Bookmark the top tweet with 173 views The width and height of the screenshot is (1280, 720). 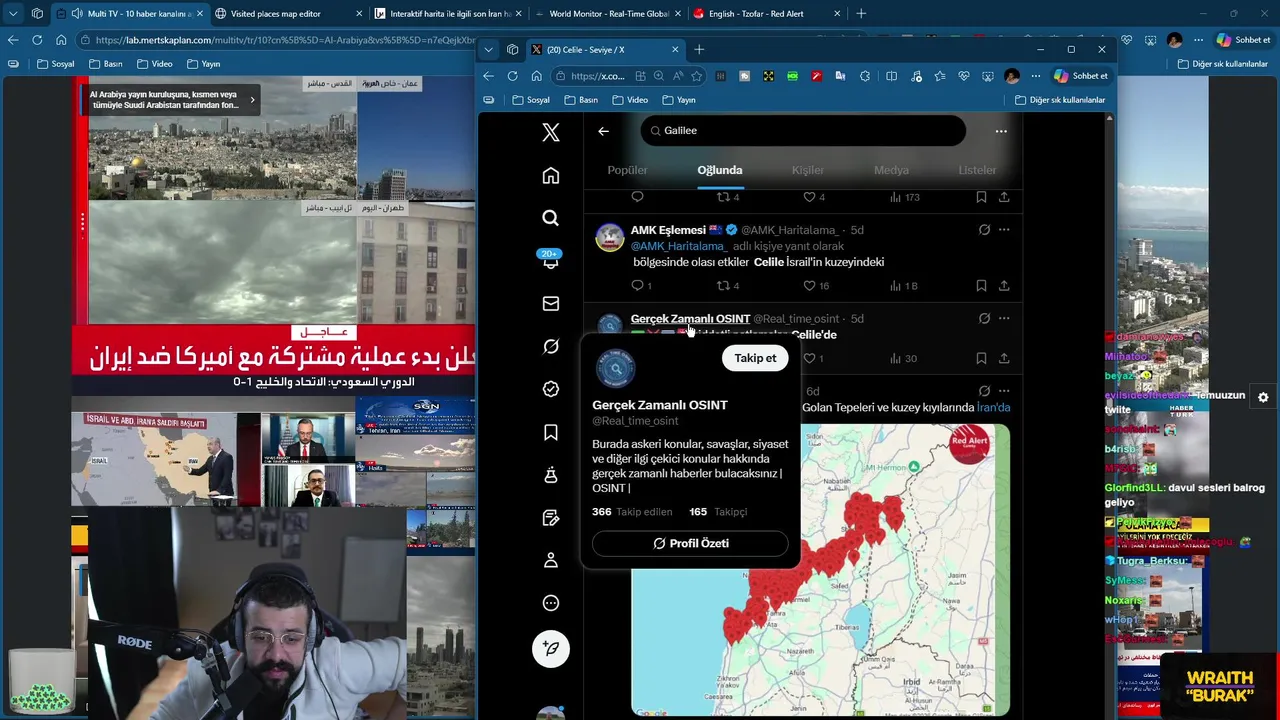981,197
